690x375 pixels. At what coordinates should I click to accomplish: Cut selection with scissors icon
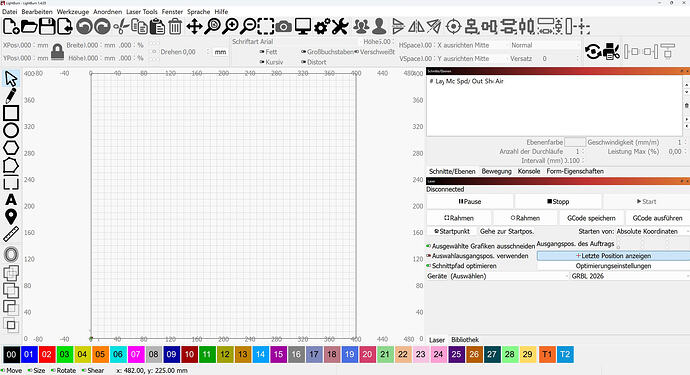pyautogui.click(x=121, y=27)
